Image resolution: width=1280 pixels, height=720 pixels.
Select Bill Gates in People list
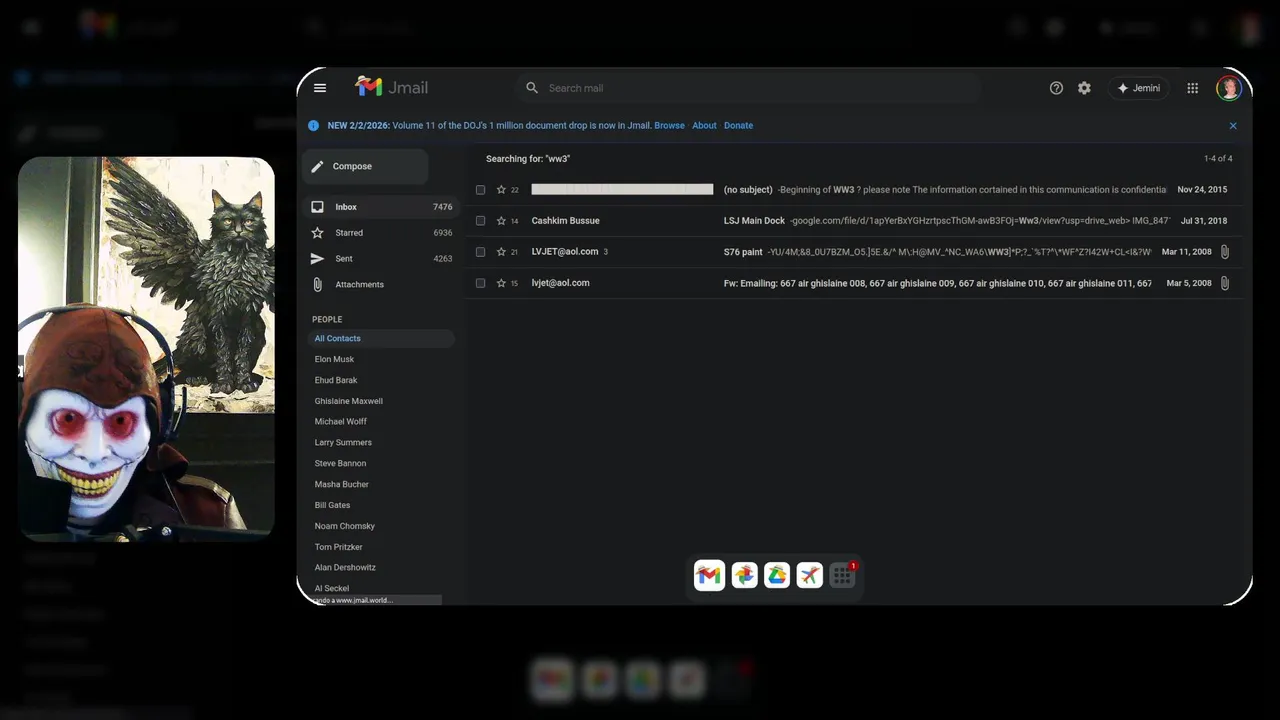(332, 506)
